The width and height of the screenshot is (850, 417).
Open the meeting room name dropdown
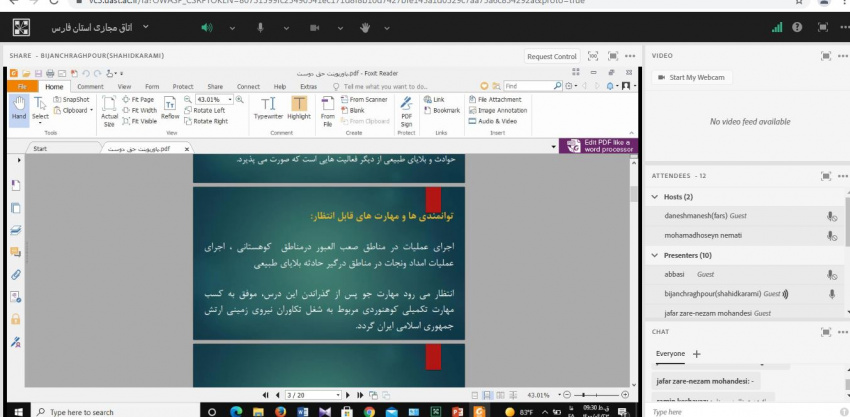point(145,27)
